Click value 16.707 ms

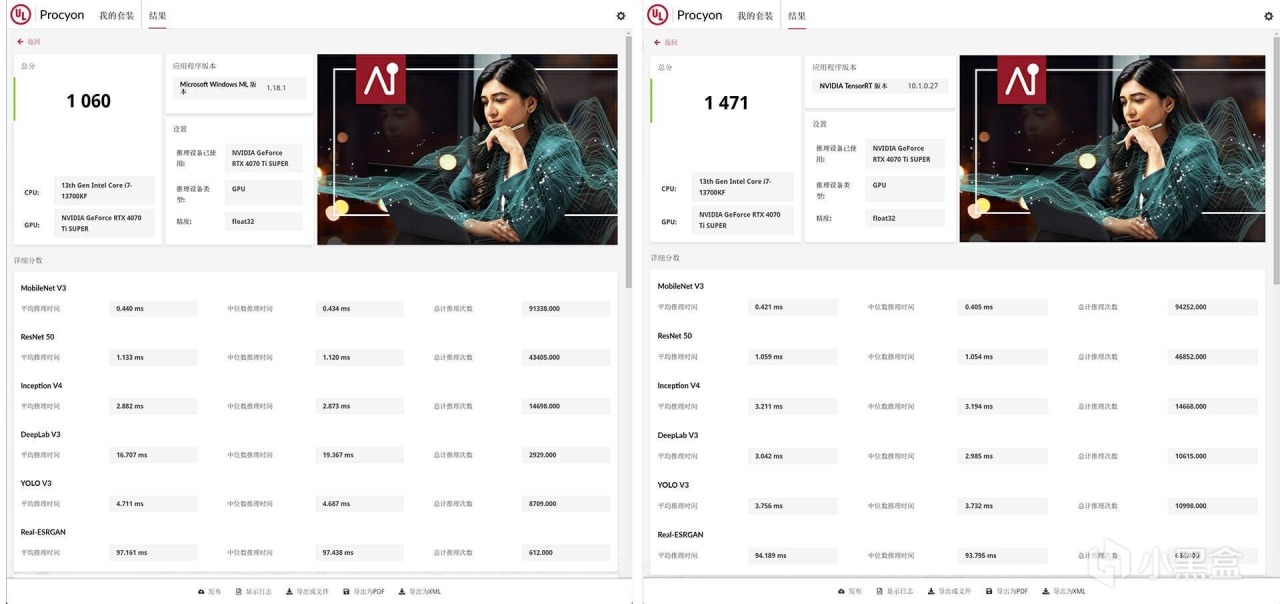153,455
